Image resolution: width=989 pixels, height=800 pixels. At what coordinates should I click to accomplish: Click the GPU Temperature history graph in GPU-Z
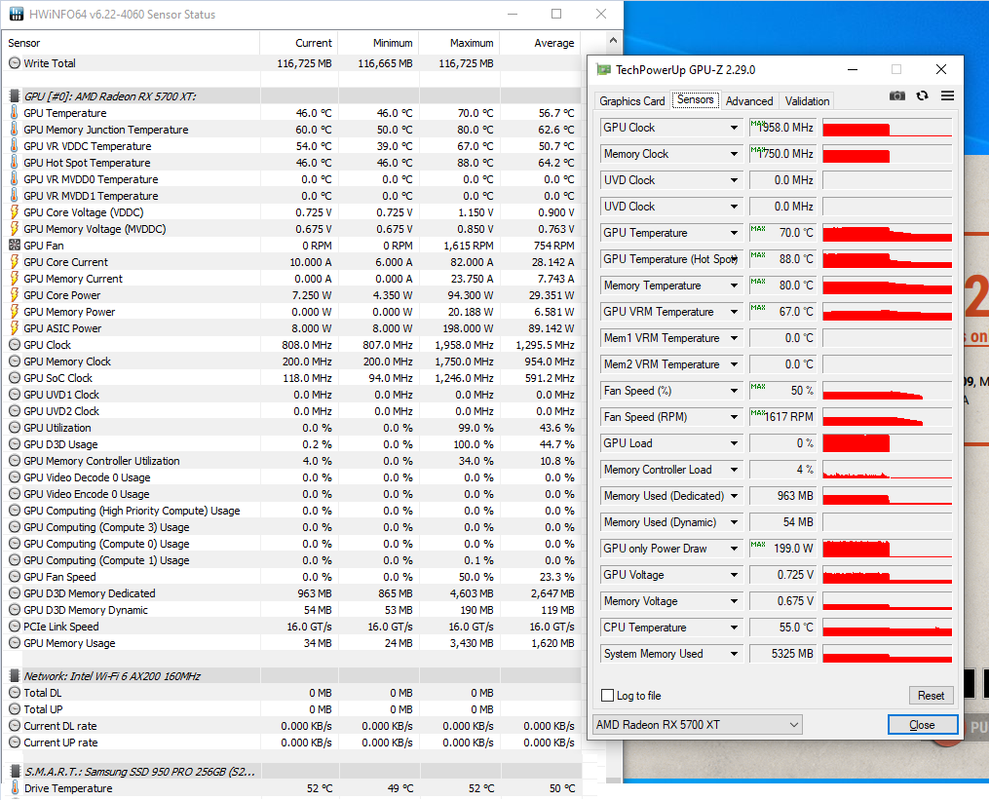coord(887,233)
